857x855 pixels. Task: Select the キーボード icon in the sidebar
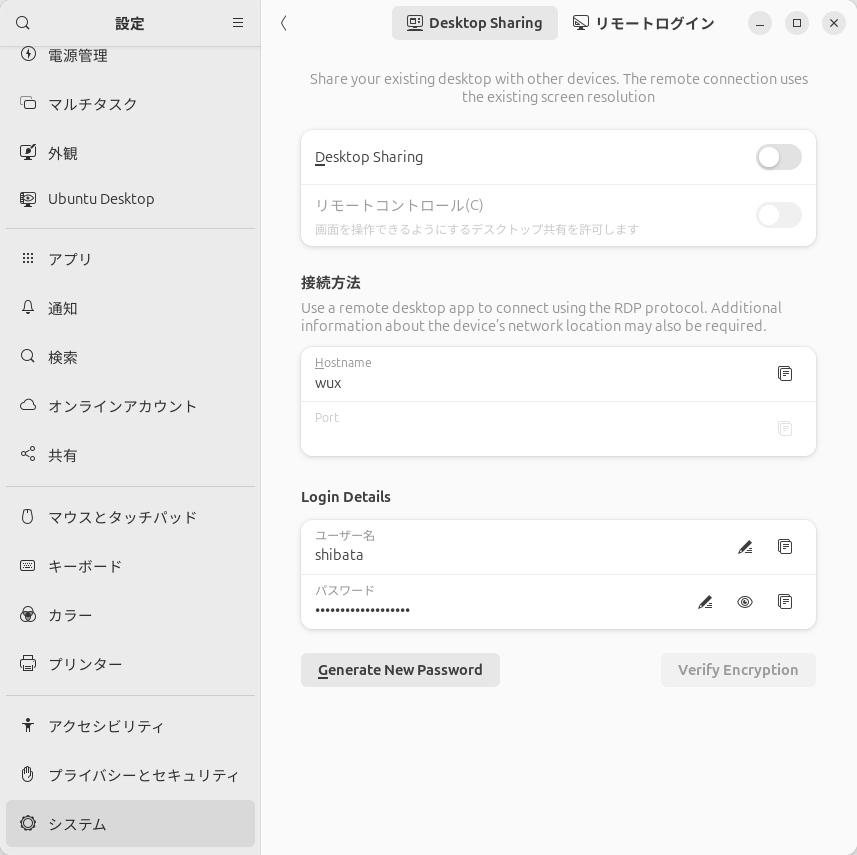click(27, 566)
